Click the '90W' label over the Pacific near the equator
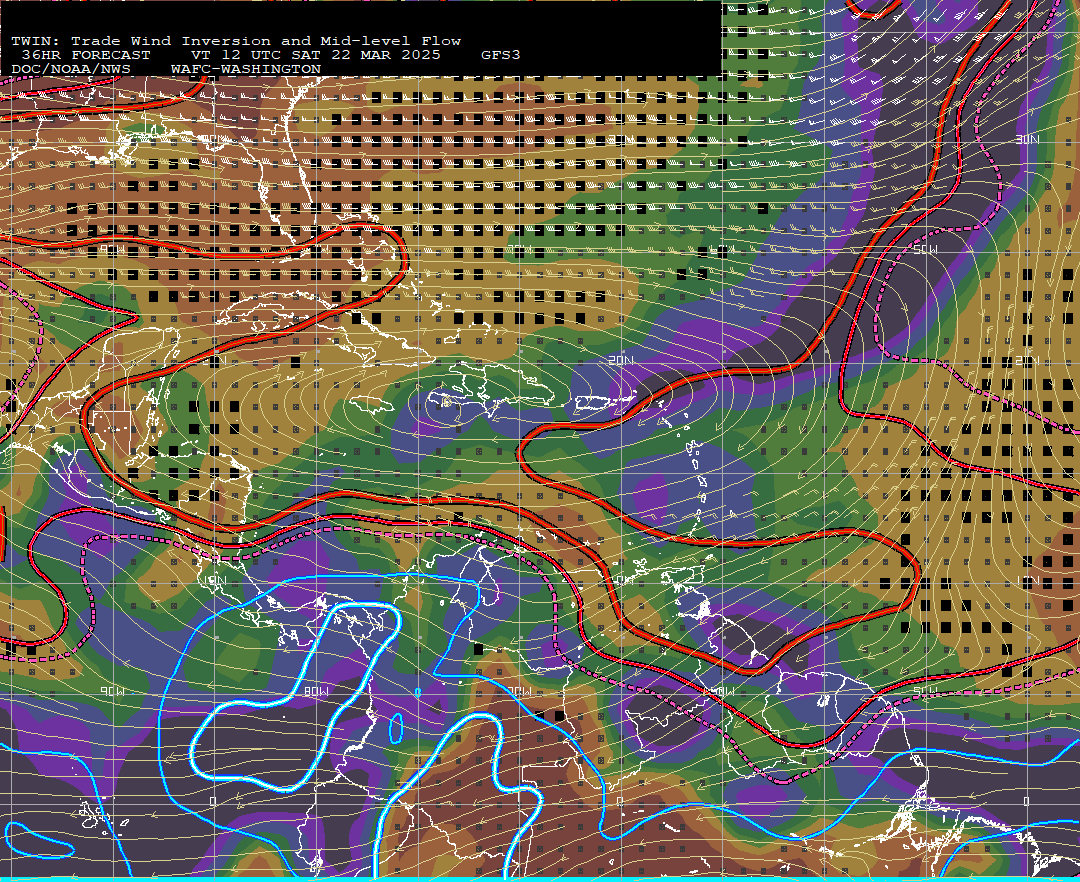 [112, 691]
